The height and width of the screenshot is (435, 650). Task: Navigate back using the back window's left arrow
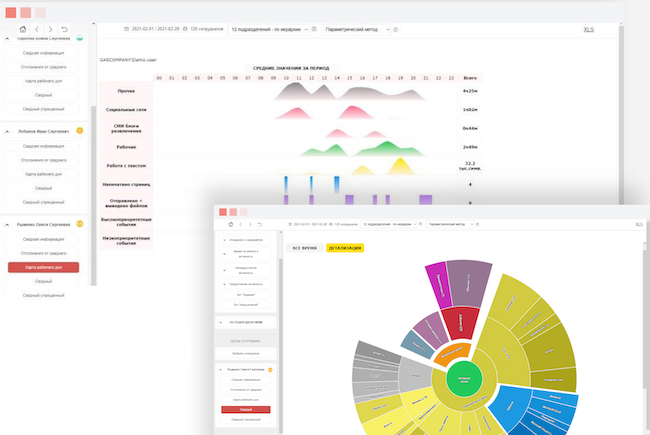click(x=37, y=29)
